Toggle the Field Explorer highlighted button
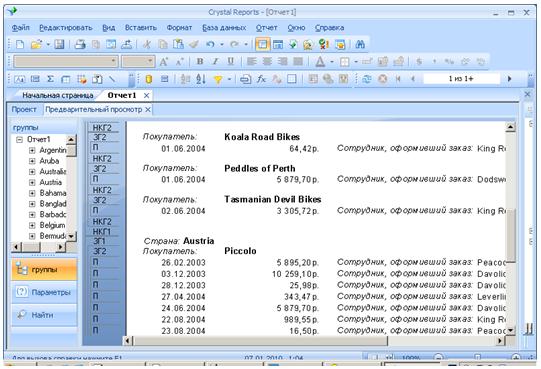Image resolution: width=541 pixels, height=369 pixels. [262, 45]
